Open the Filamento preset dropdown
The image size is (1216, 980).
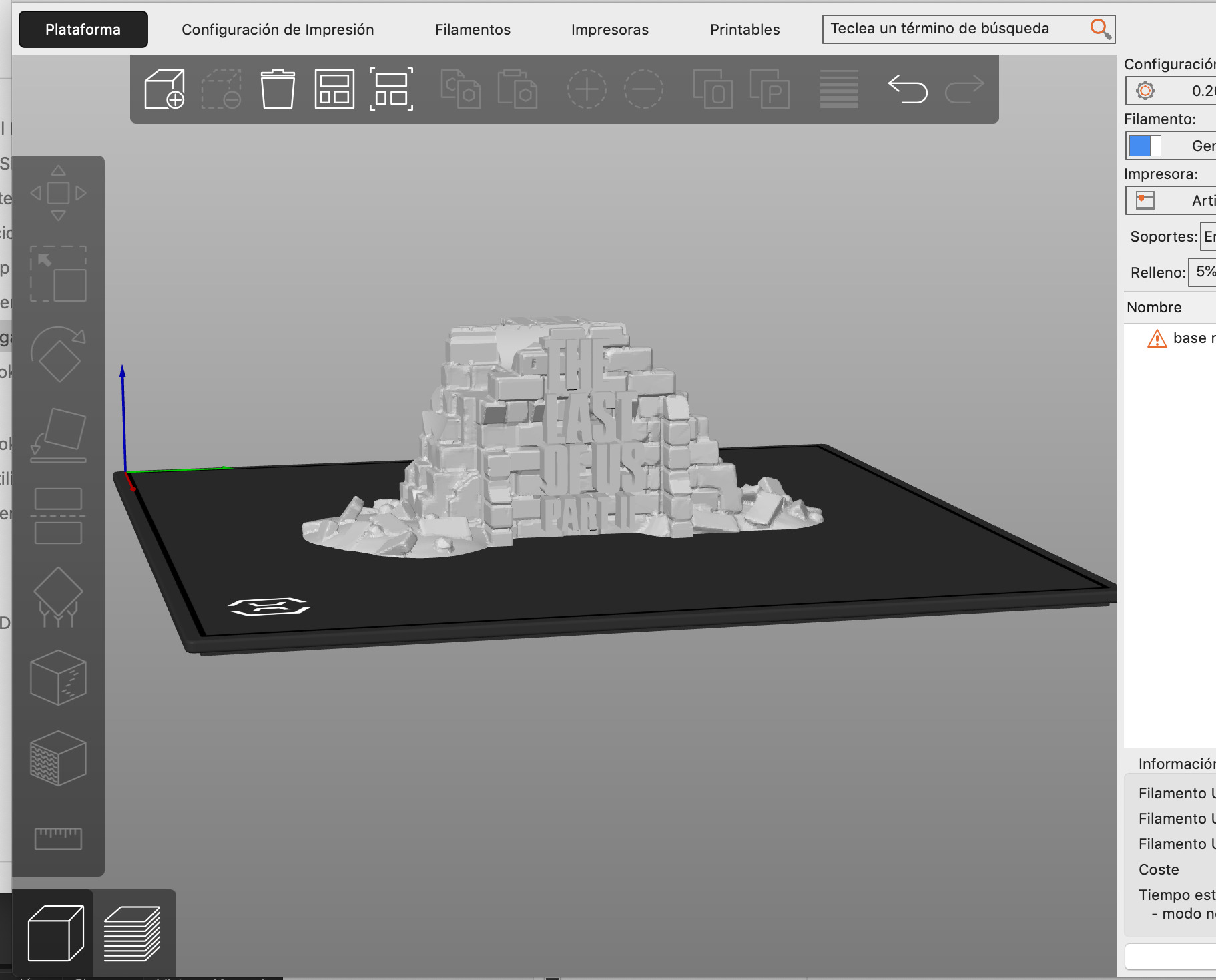[1171, 146]
